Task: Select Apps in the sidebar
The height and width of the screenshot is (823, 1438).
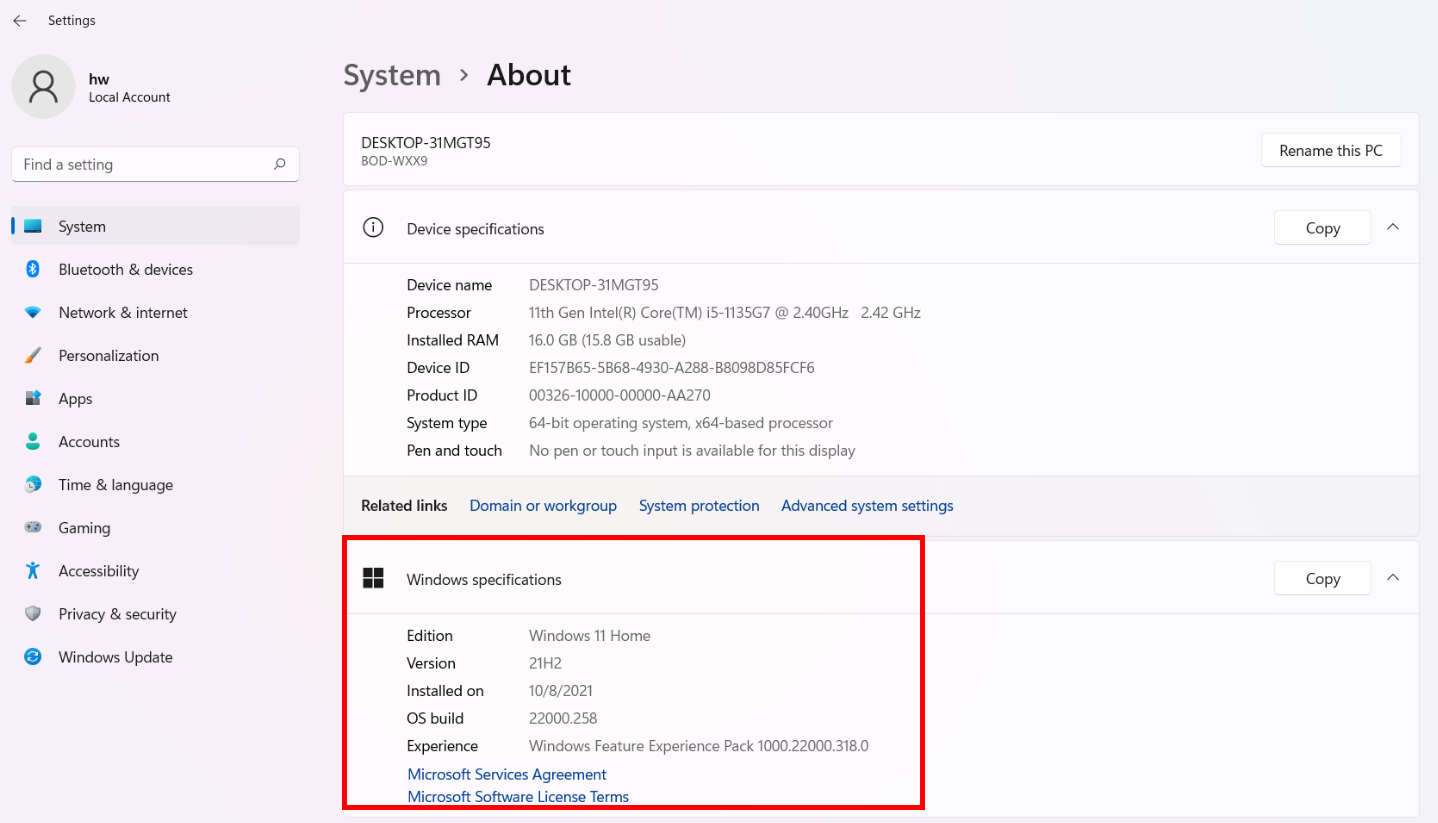Action: 156,398
